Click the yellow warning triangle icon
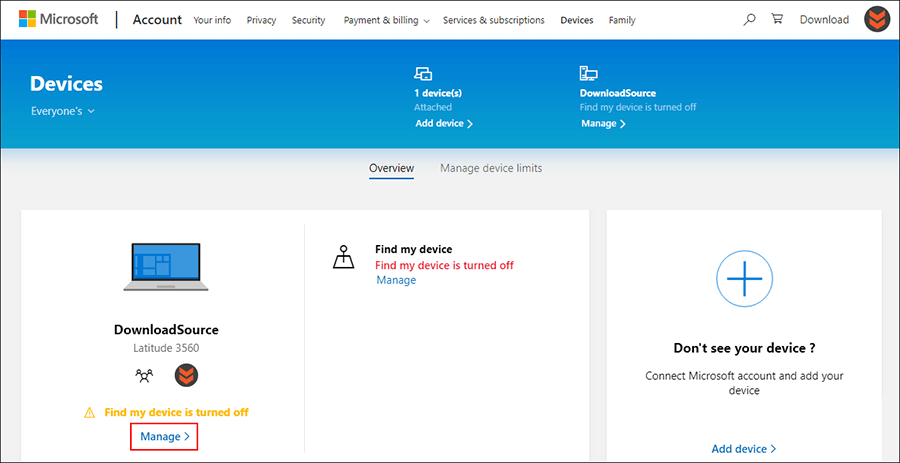This screenshot has height=463, width=900. (x=89, y=413)
